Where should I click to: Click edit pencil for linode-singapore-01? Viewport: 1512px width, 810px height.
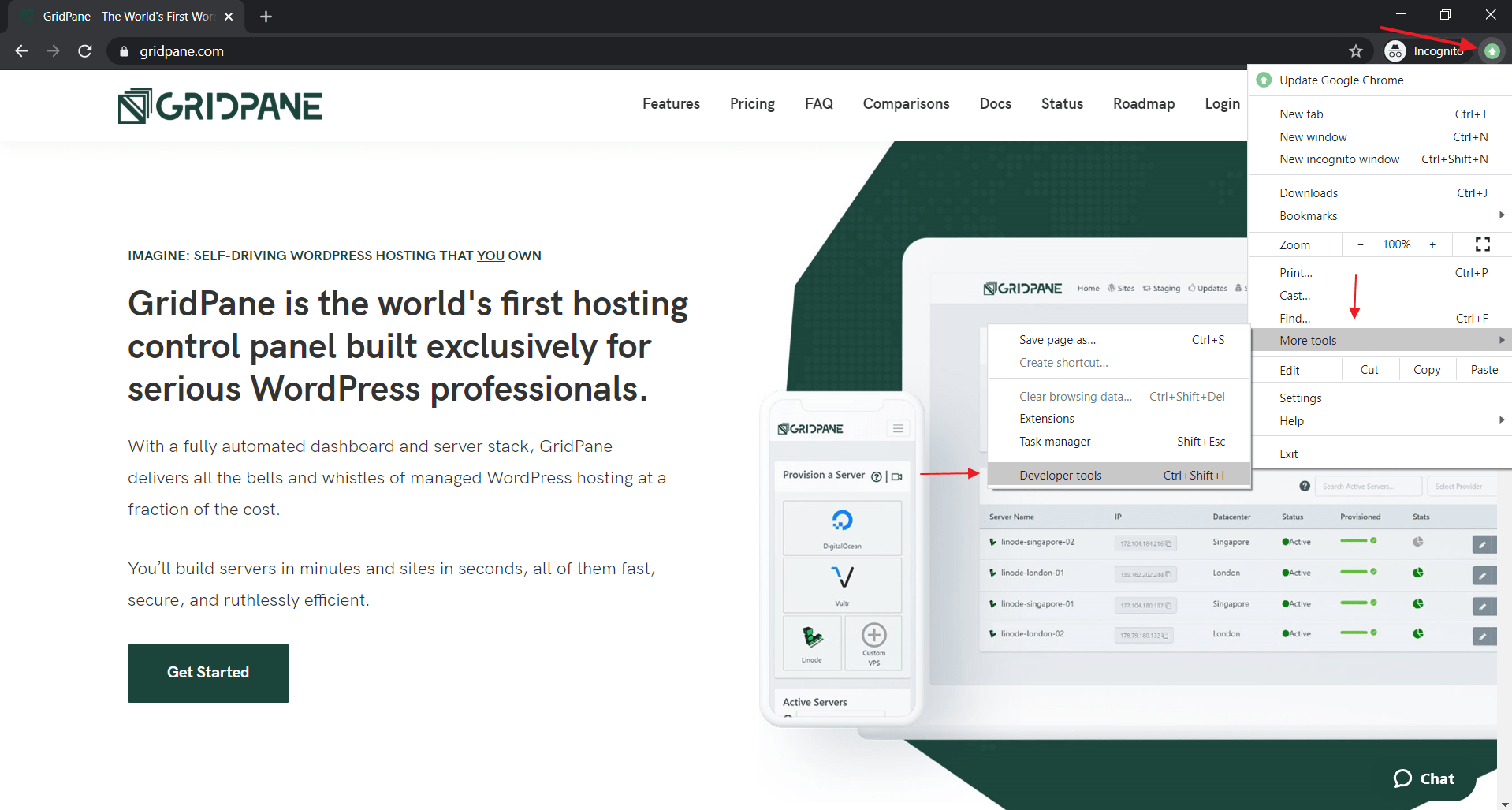[1484, 606]
